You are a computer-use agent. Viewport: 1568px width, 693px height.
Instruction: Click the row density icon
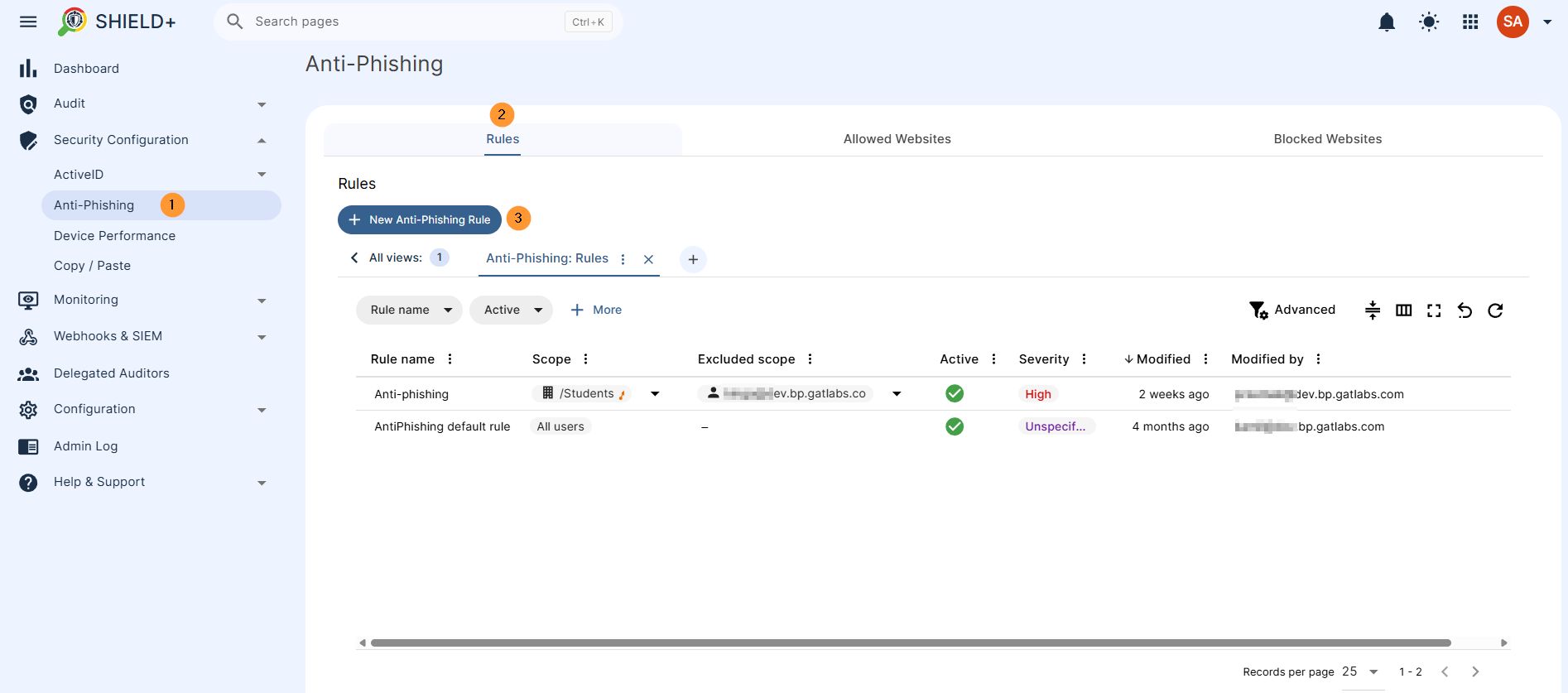tap(1373, 310)
